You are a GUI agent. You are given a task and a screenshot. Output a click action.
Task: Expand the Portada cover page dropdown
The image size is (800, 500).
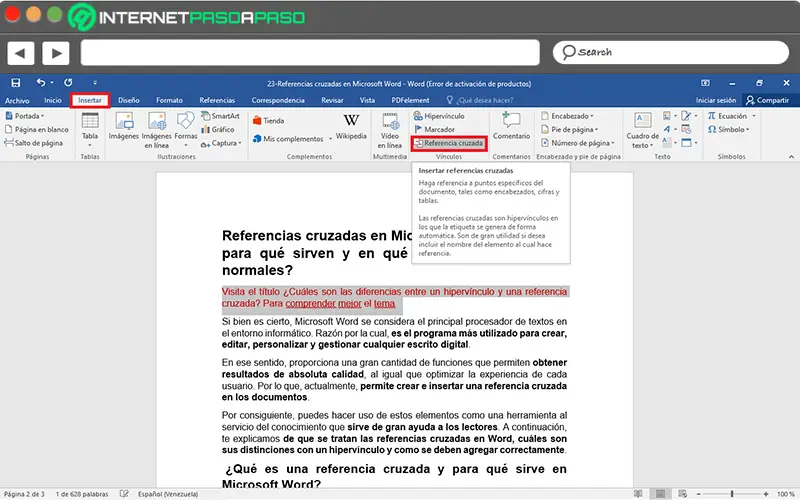point(24,116)
